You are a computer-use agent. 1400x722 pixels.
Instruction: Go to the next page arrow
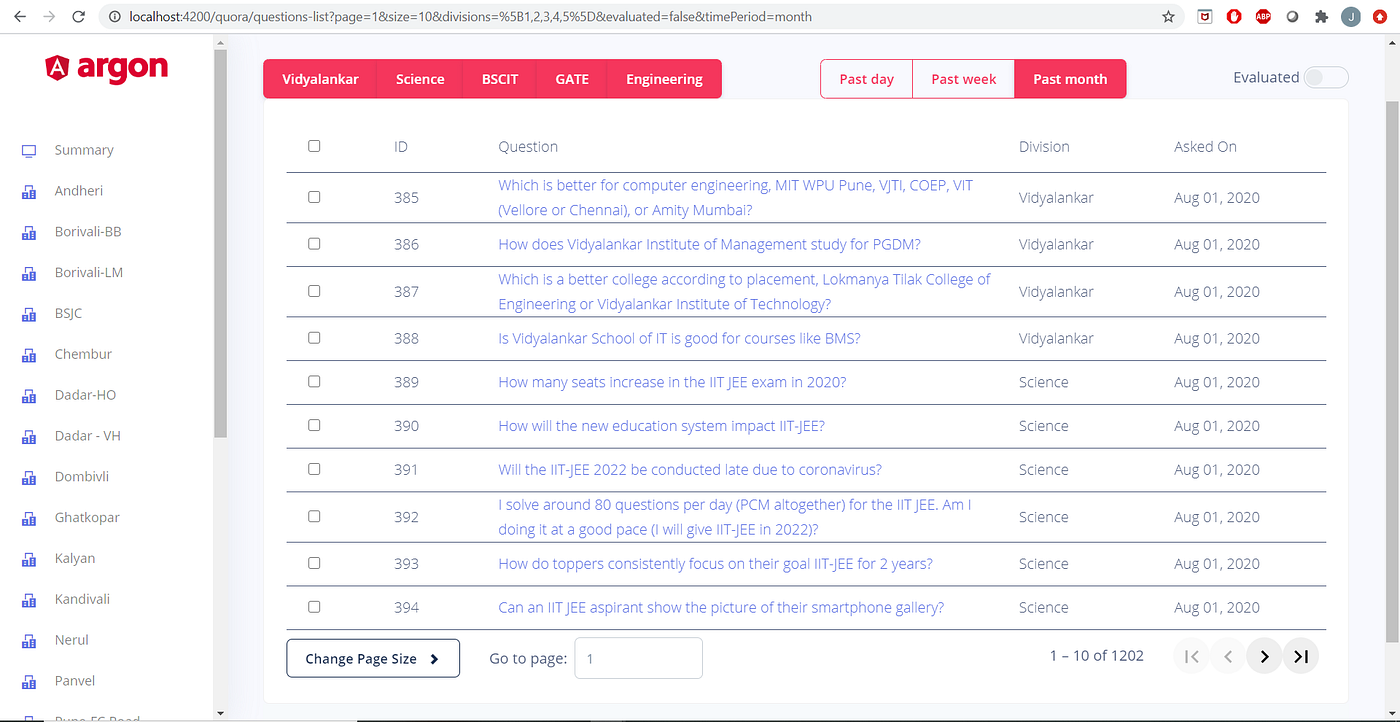coord(1264,656)
